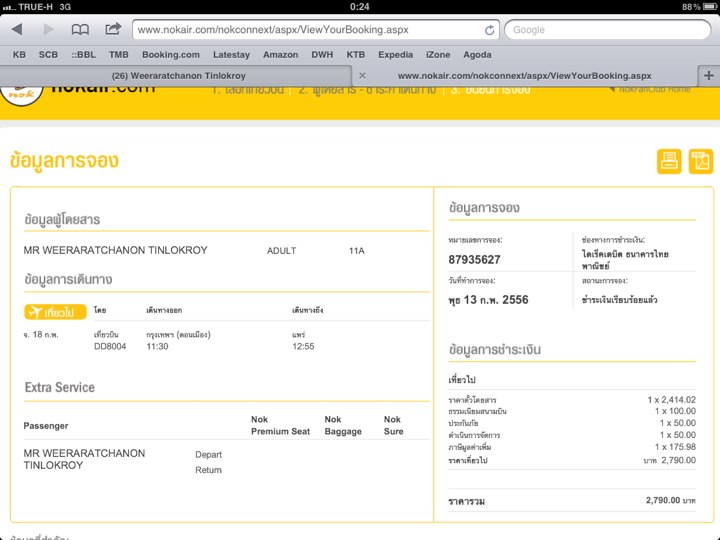Open the TMB bookmark

(x=118, y=55)
